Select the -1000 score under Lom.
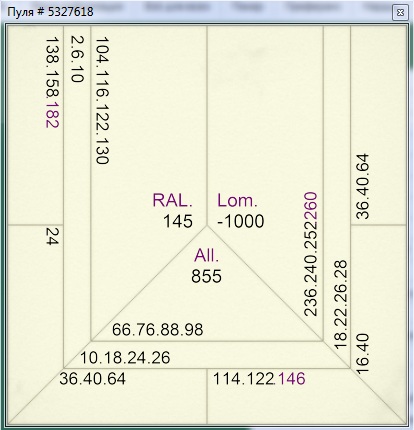 [x=240, y=221]
